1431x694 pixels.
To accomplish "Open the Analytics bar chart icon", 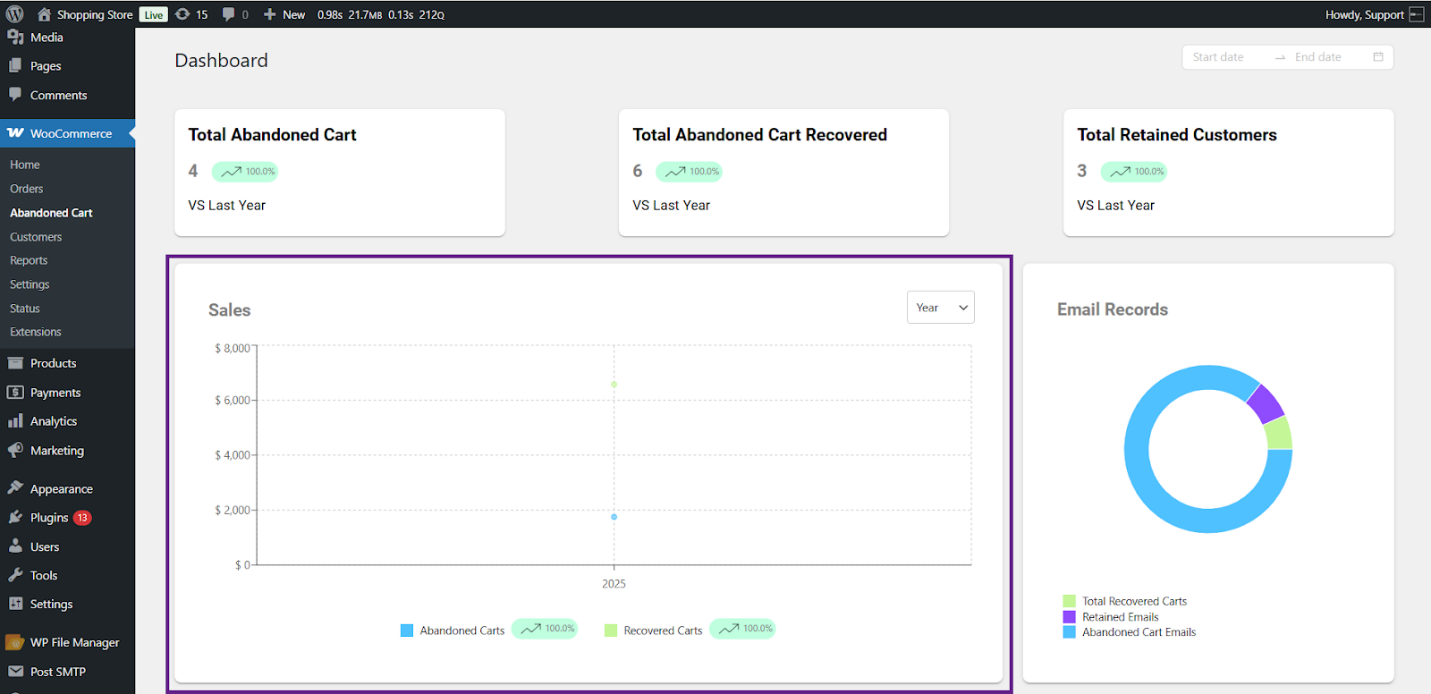I will pos(15,421).
